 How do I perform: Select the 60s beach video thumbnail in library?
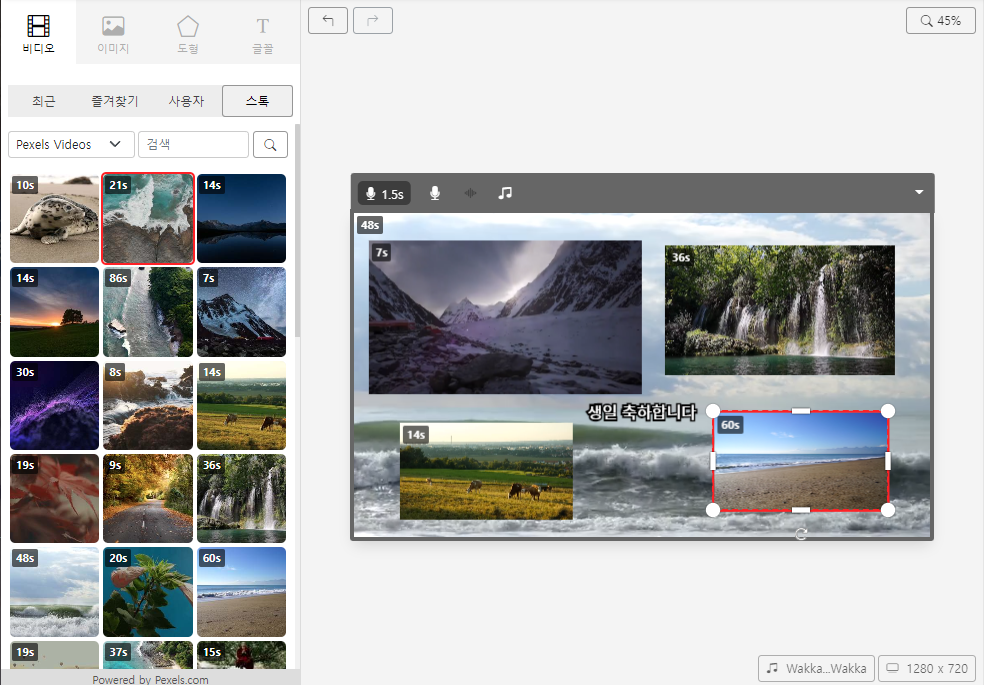[x=242, y=592]
